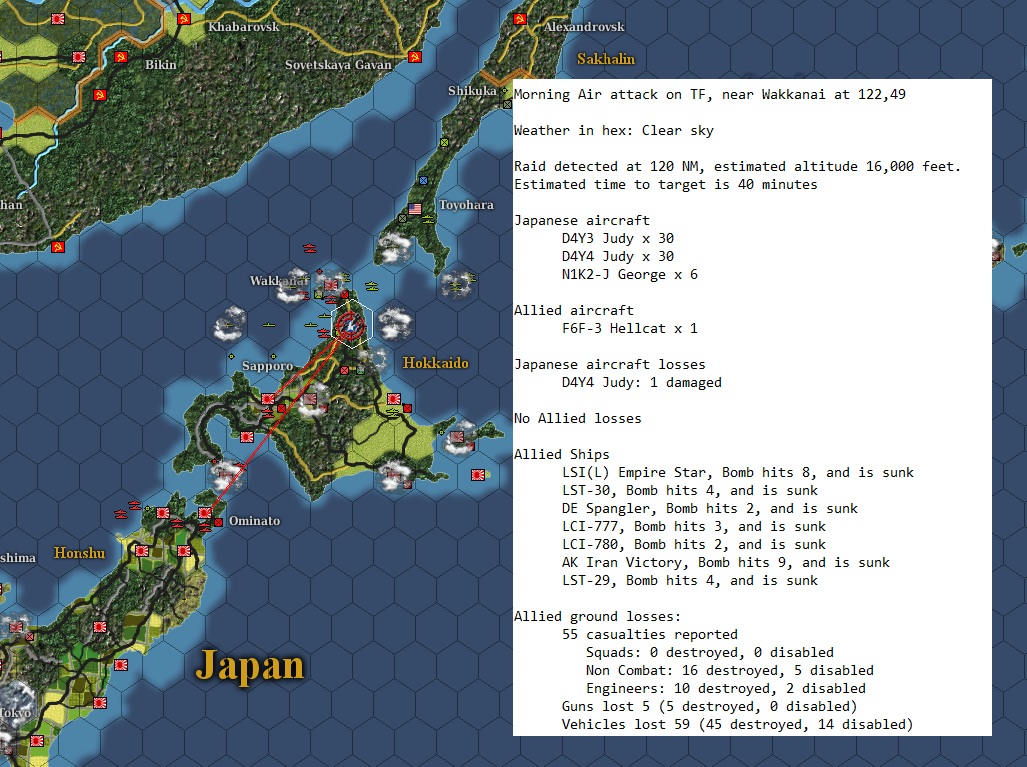Click the large Japan country label
Viewport: 1027px width, 767px height.
tap(250, 665)
